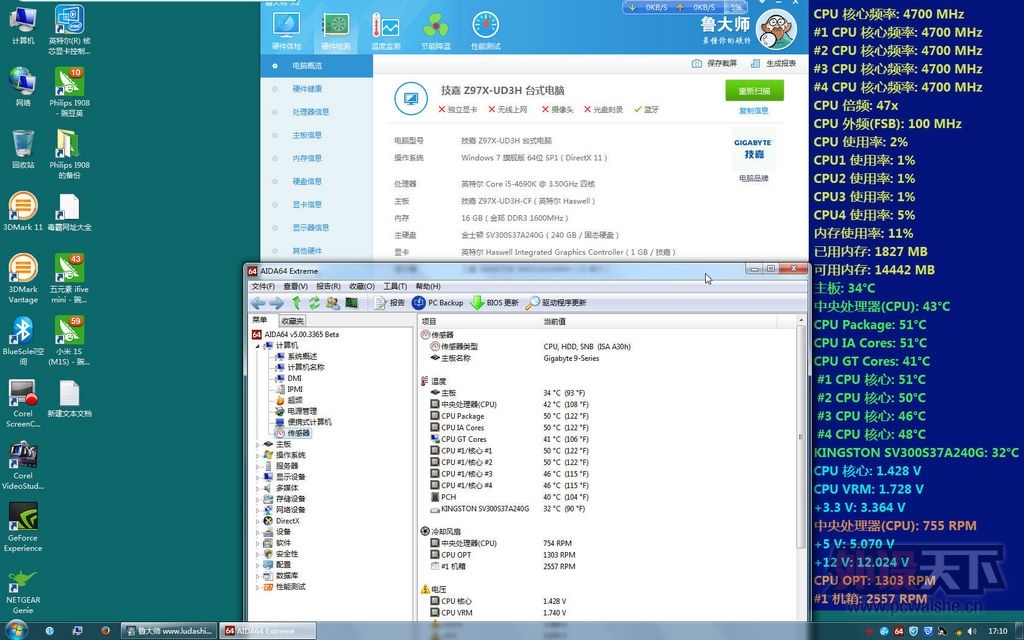The width and height of the screenshot is (1024, 640).
Task: Click AIDA64 up-level green arrow icon
Action: (296, 303)
